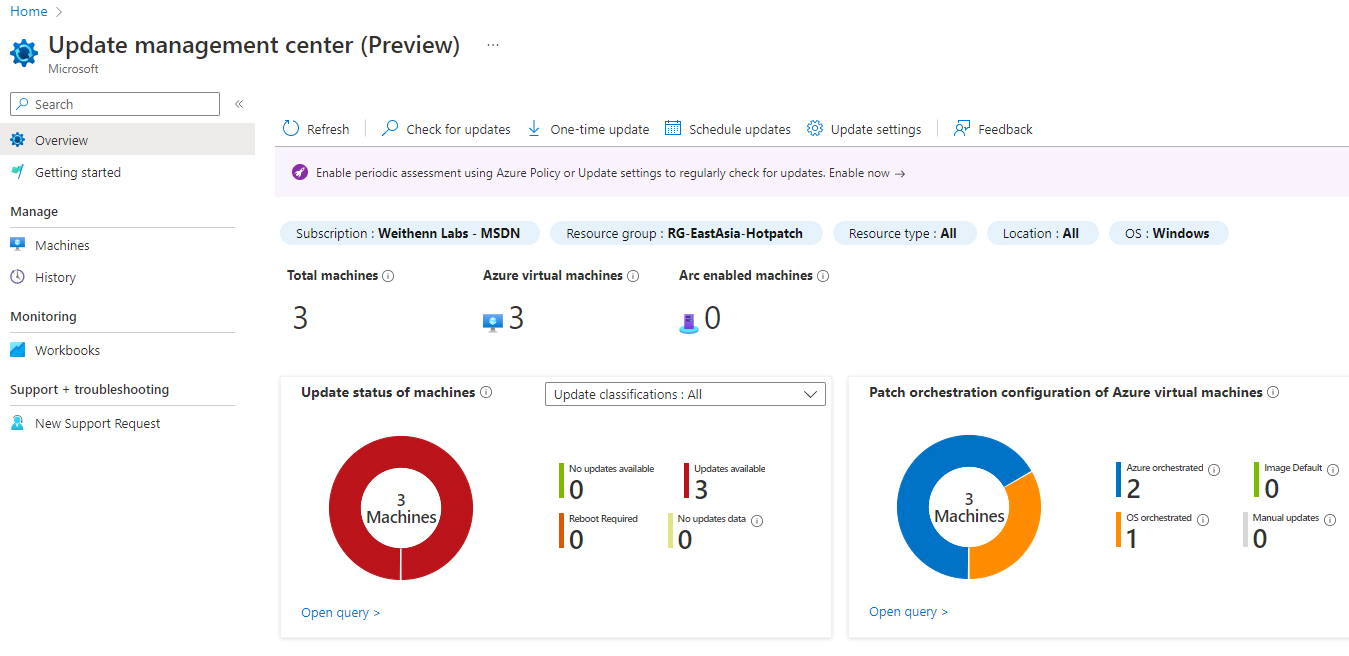Click Open query under Update status chart

(341, 613)
